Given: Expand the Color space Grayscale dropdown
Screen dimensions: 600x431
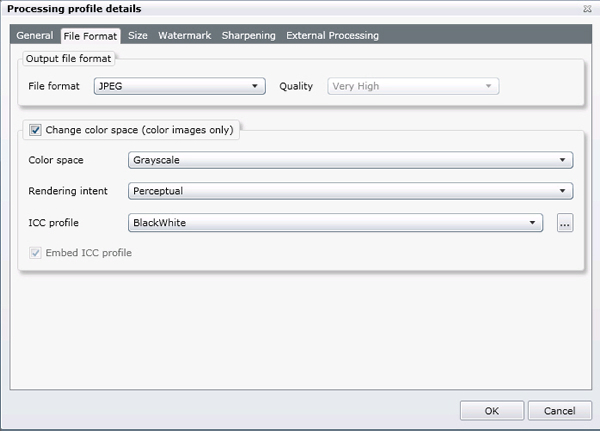Looking at the screenshot, I should (350, 160).
